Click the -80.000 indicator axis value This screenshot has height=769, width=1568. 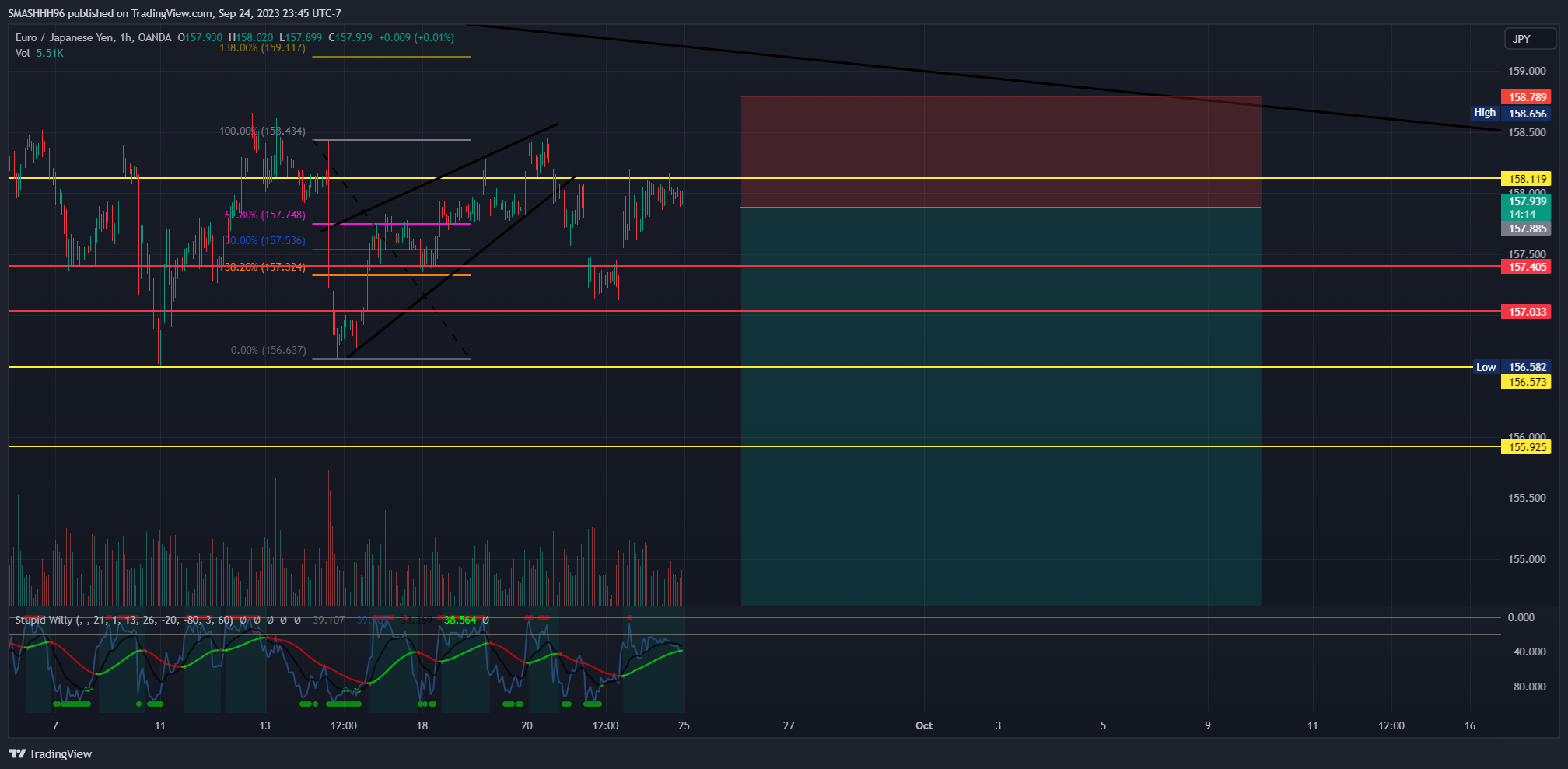point(1527,687)
